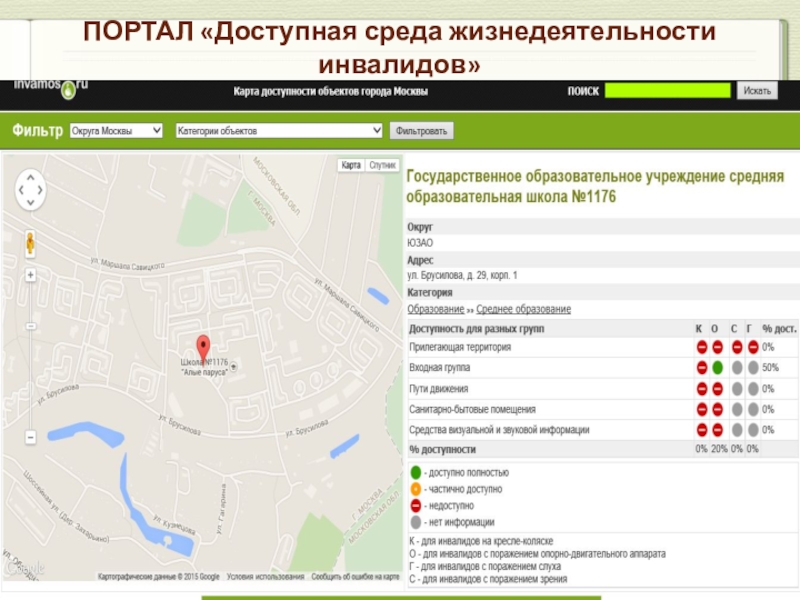Screen dimensions: 800x600
Task: Click the Среднее образование link
Action: (523, 309)
